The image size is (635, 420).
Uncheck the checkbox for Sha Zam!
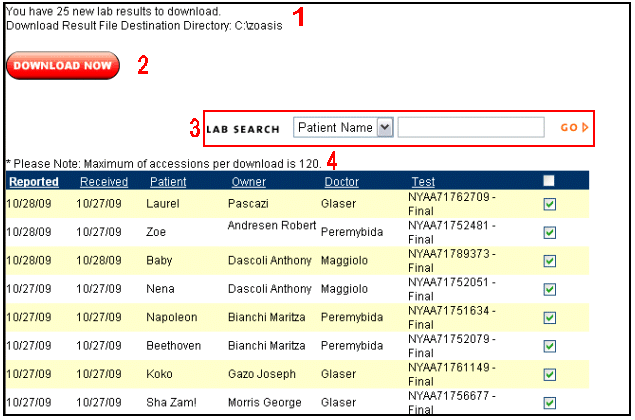tap(550, 403)
